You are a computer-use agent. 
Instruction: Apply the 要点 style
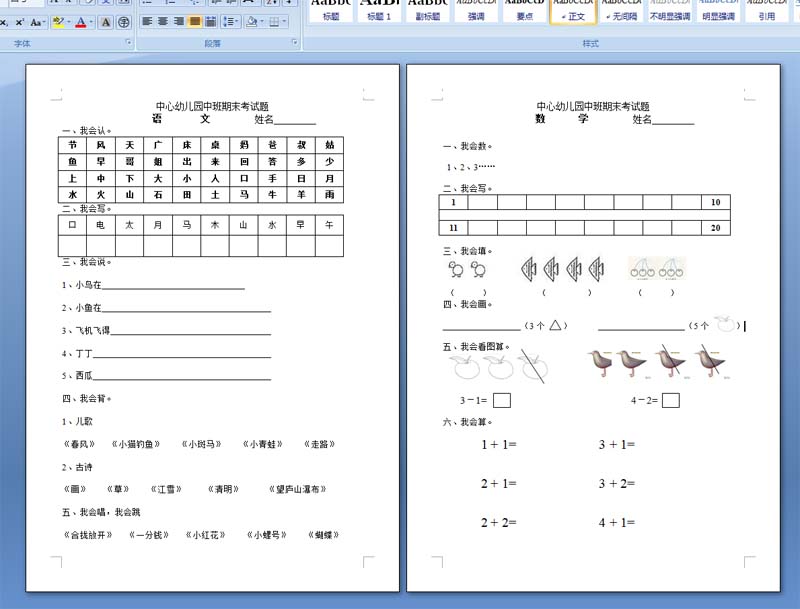pyautogui.click(x=524, y=11)
